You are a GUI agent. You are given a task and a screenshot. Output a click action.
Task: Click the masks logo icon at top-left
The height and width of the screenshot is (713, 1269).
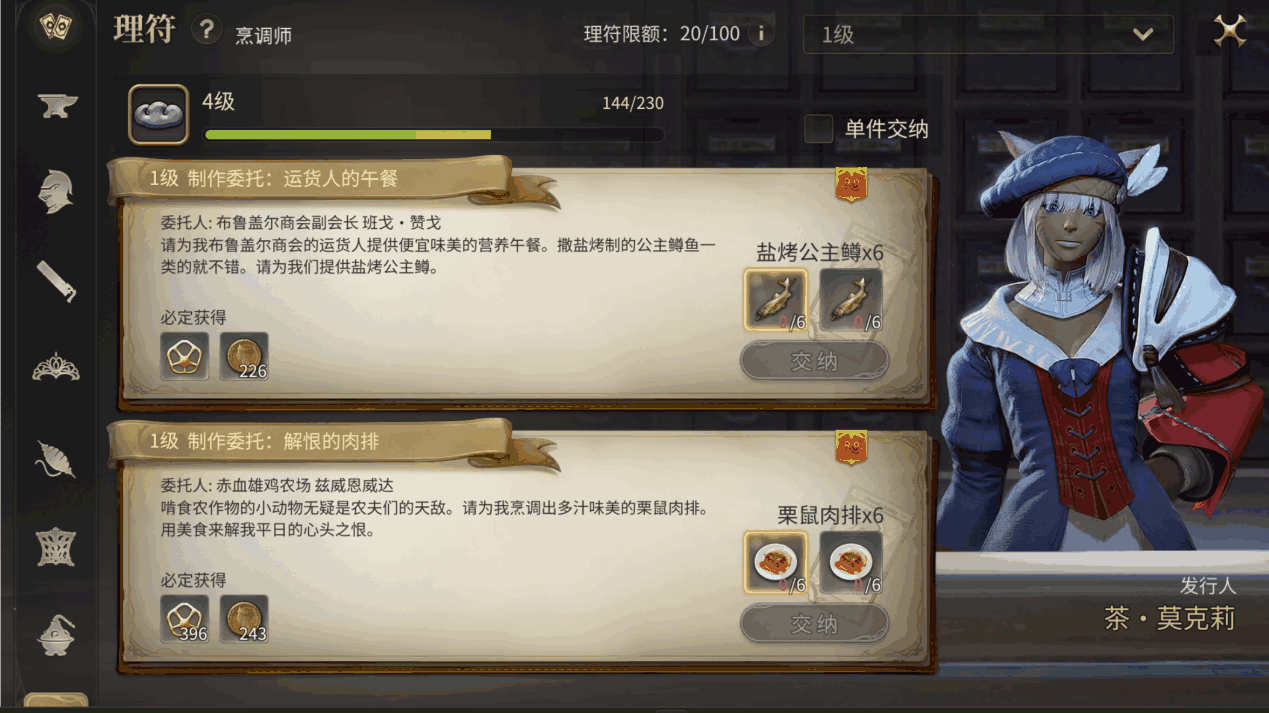coord(55,29)
